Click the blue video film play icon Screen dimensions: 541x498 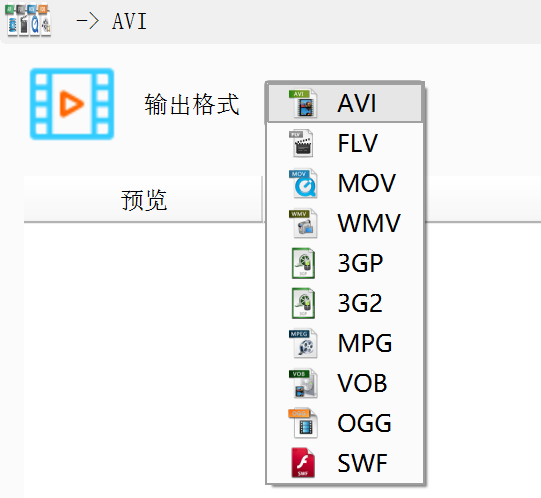[72, 104]
